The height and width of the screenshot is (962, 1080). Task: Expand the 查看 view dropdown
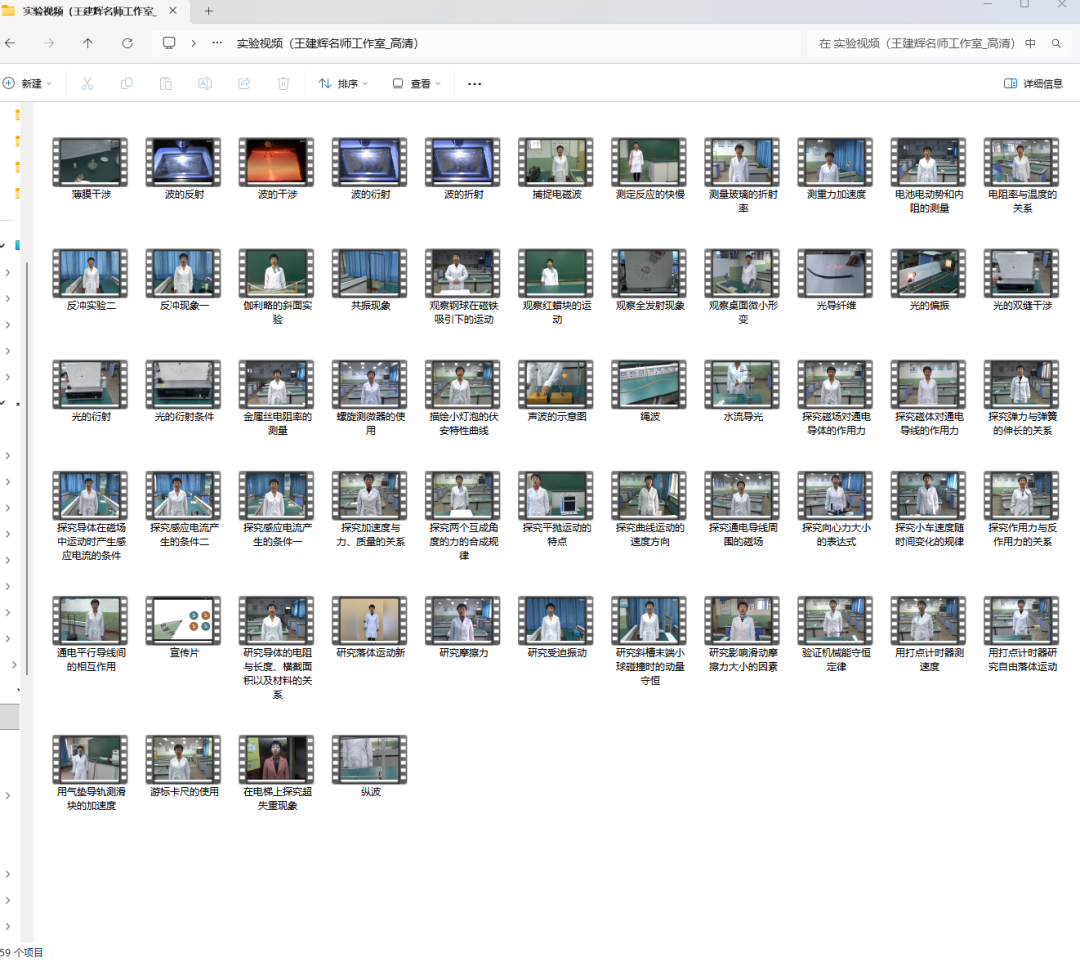(416, 84)
